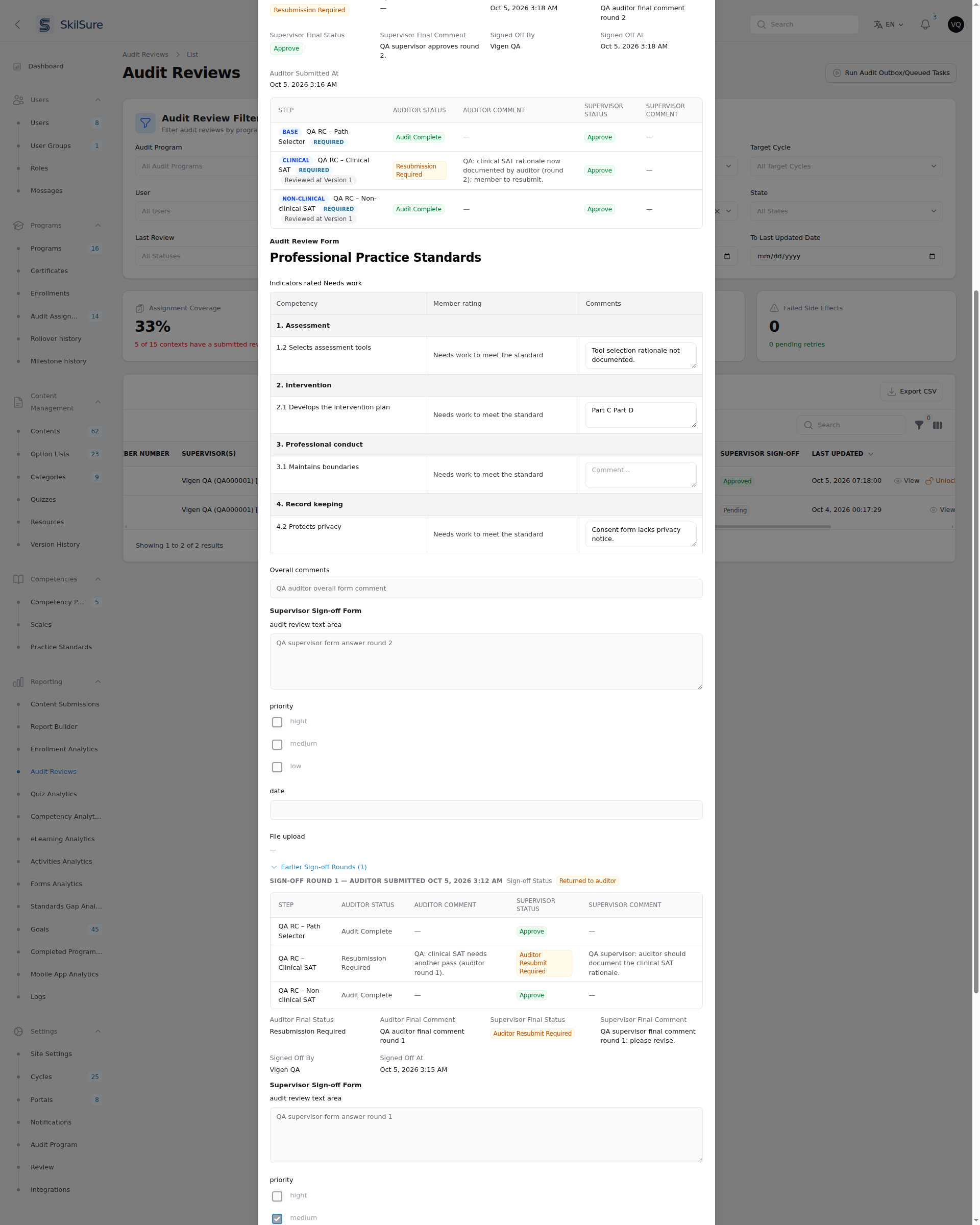980x1225 pixels.
Task: Open Report Builder in sidebar
Action: click(54, 727)
